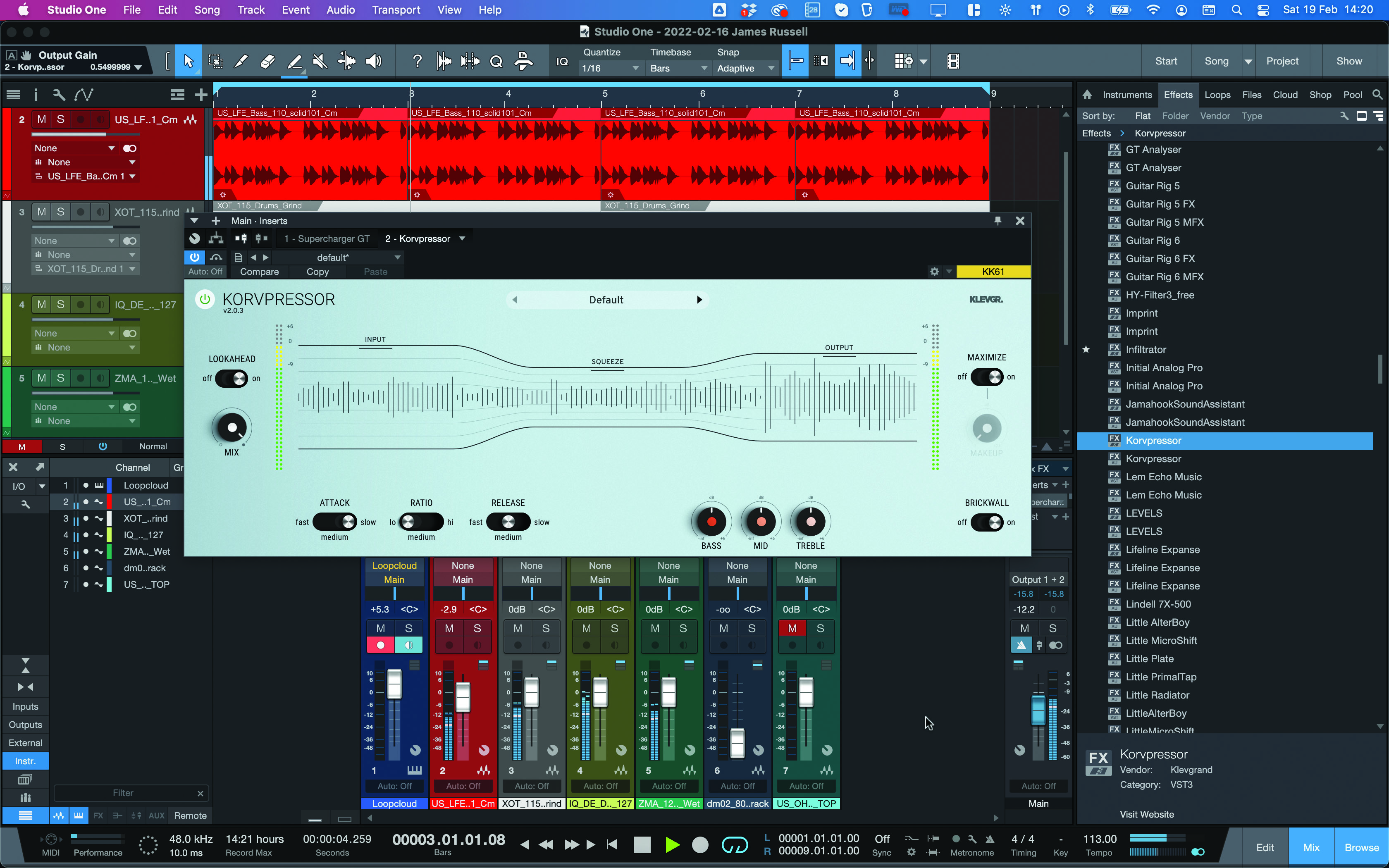Select the Listen speaker tool
This screenshot has width=1389, height=868.
(x=374, y=61)
